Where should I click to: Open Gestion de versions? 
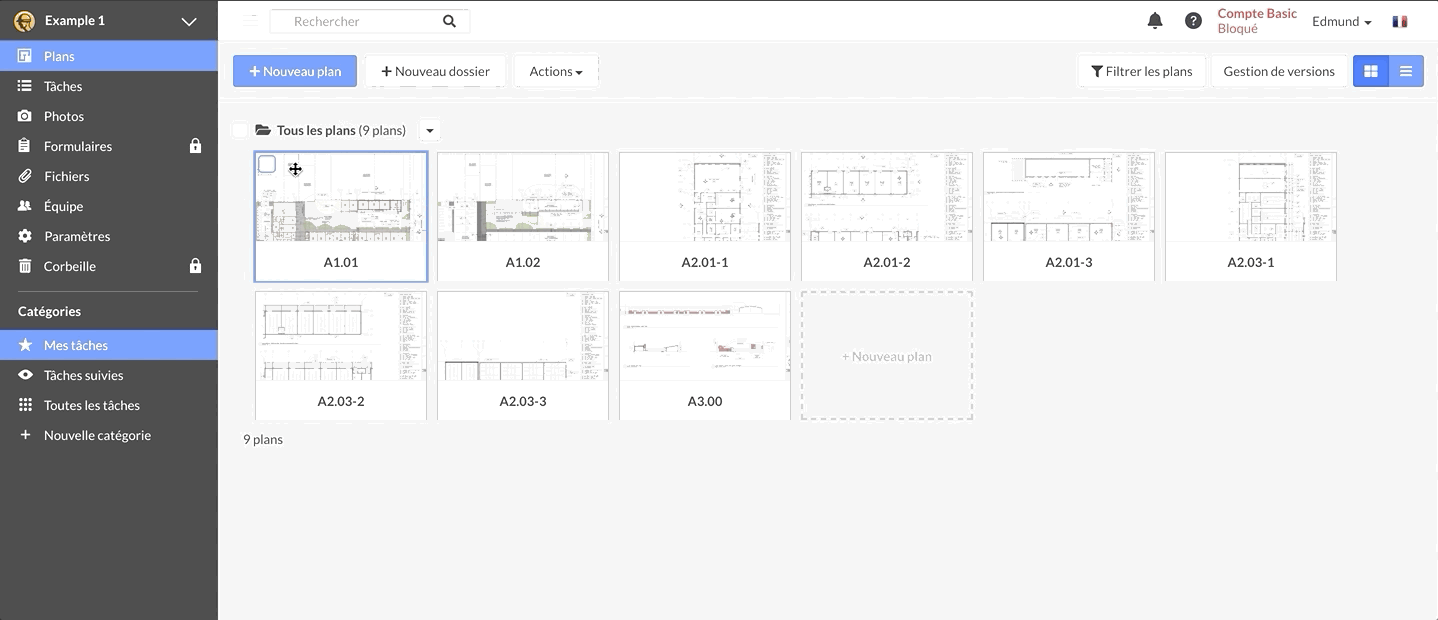[x=1278, y=71]
